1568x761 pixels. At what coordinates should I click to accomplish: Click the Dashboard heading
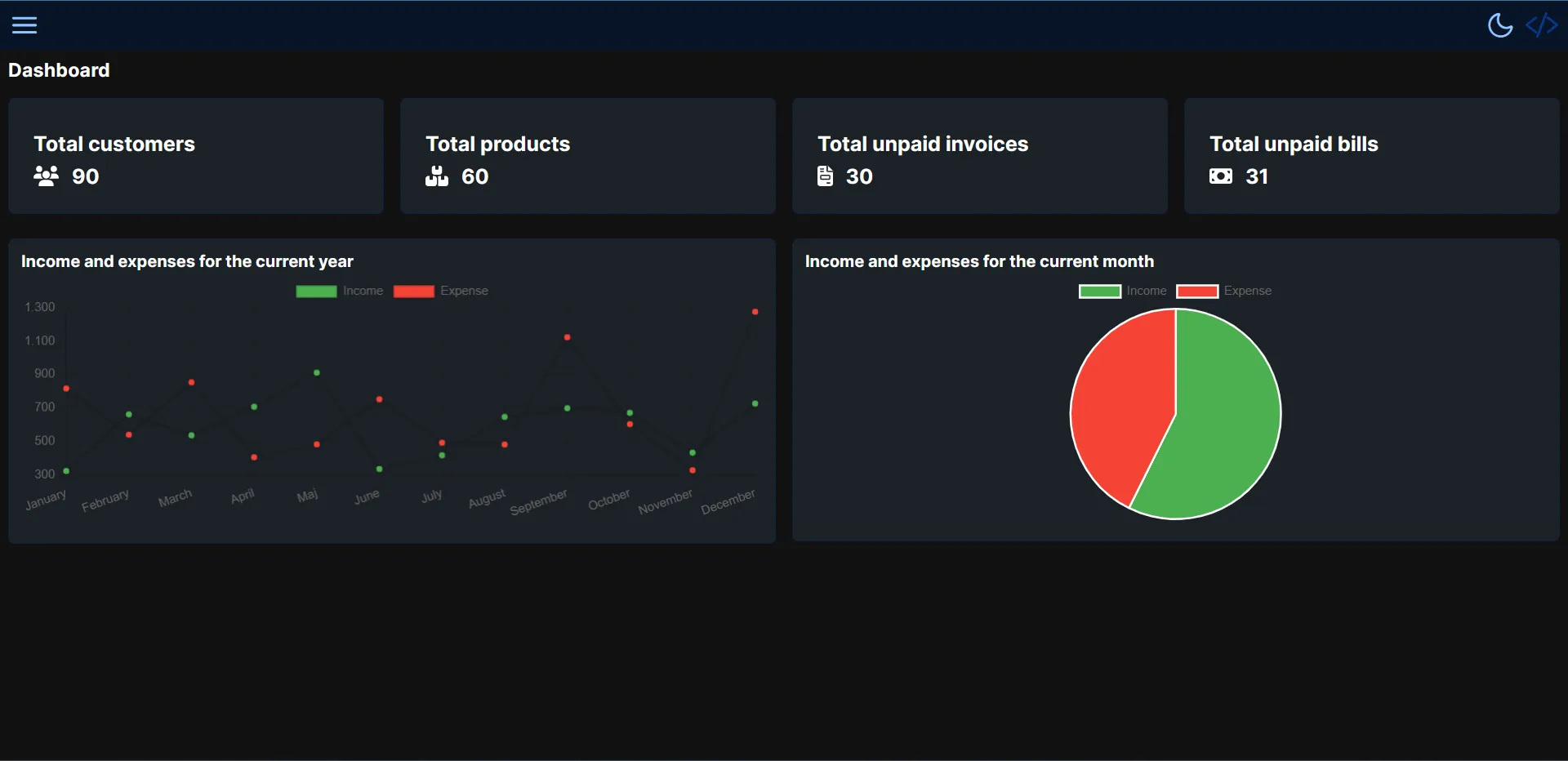click(x=59, y=70)
